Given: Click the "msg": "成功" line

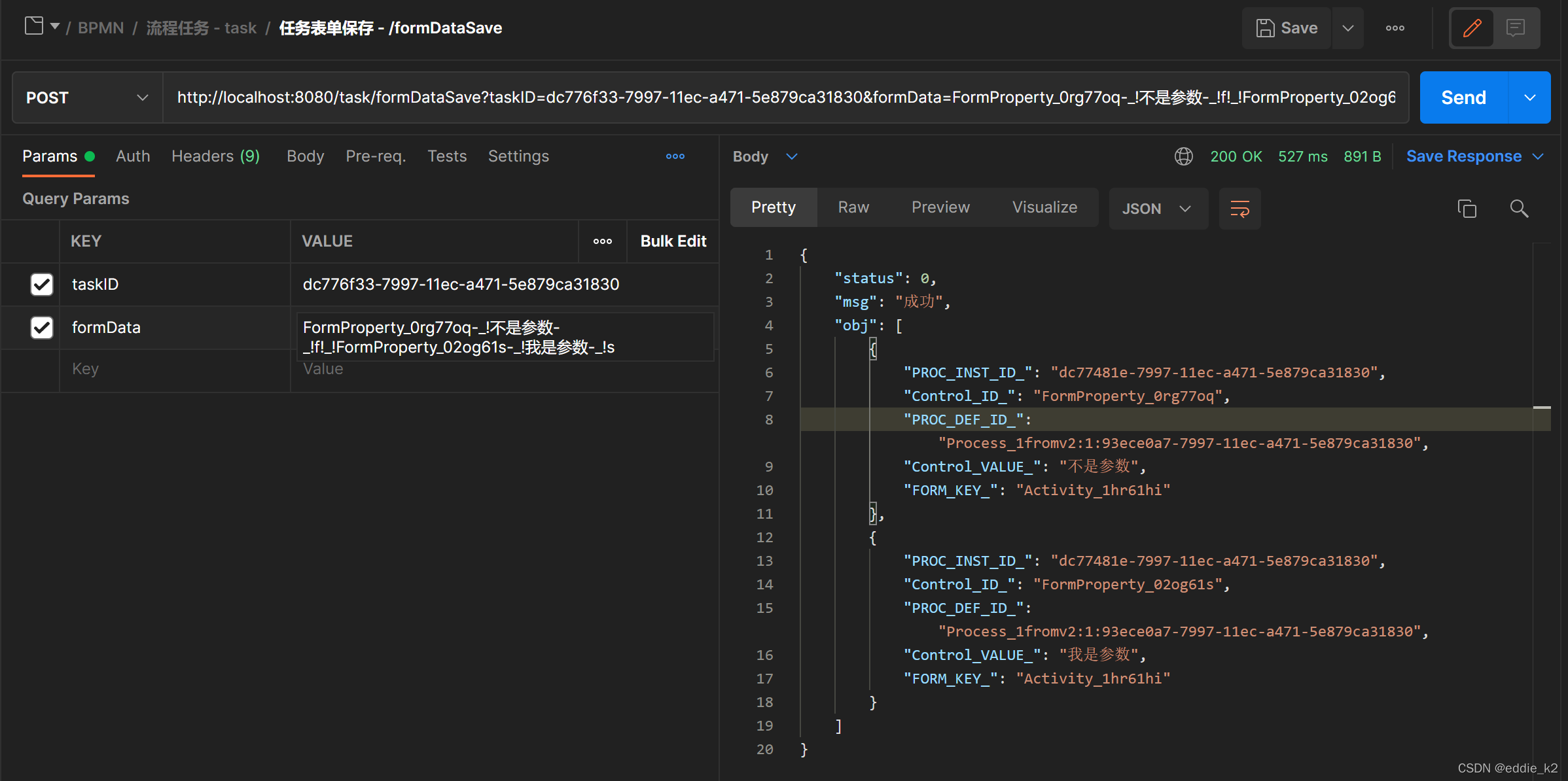Looking at the screenshot, I should [x=892, y=302].
